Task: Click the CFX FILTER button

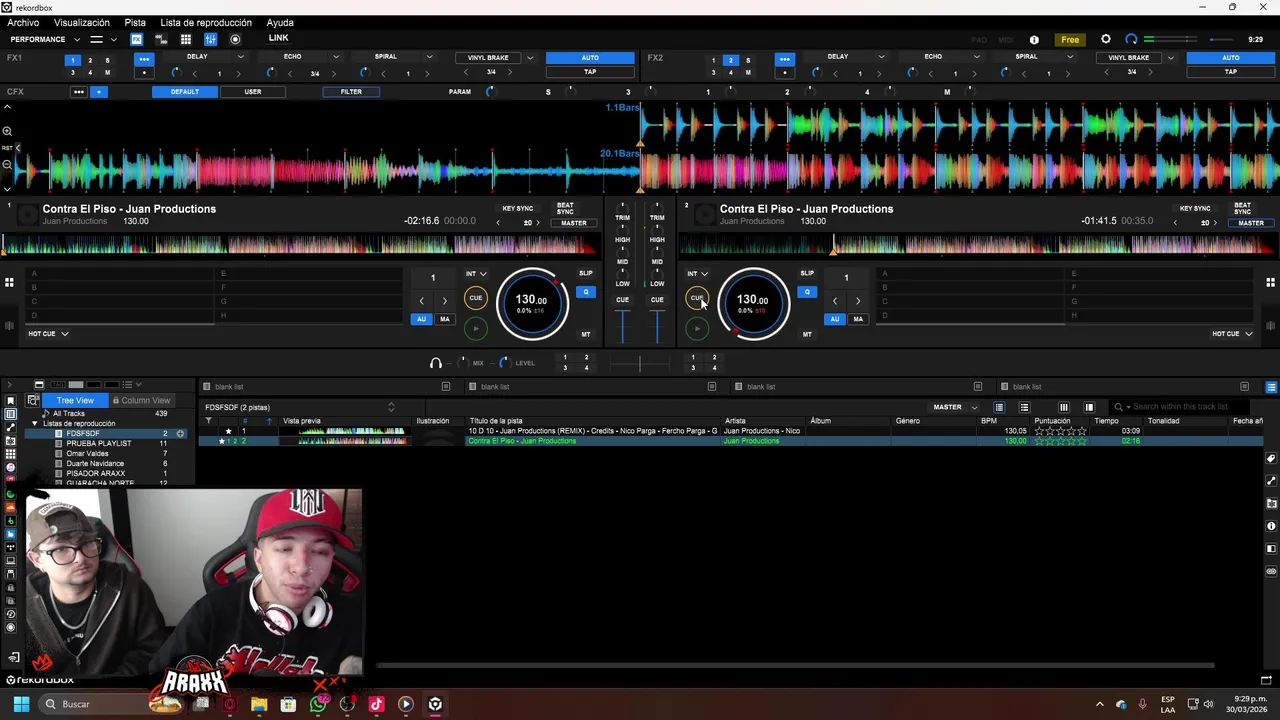Action: coord(351,92)
